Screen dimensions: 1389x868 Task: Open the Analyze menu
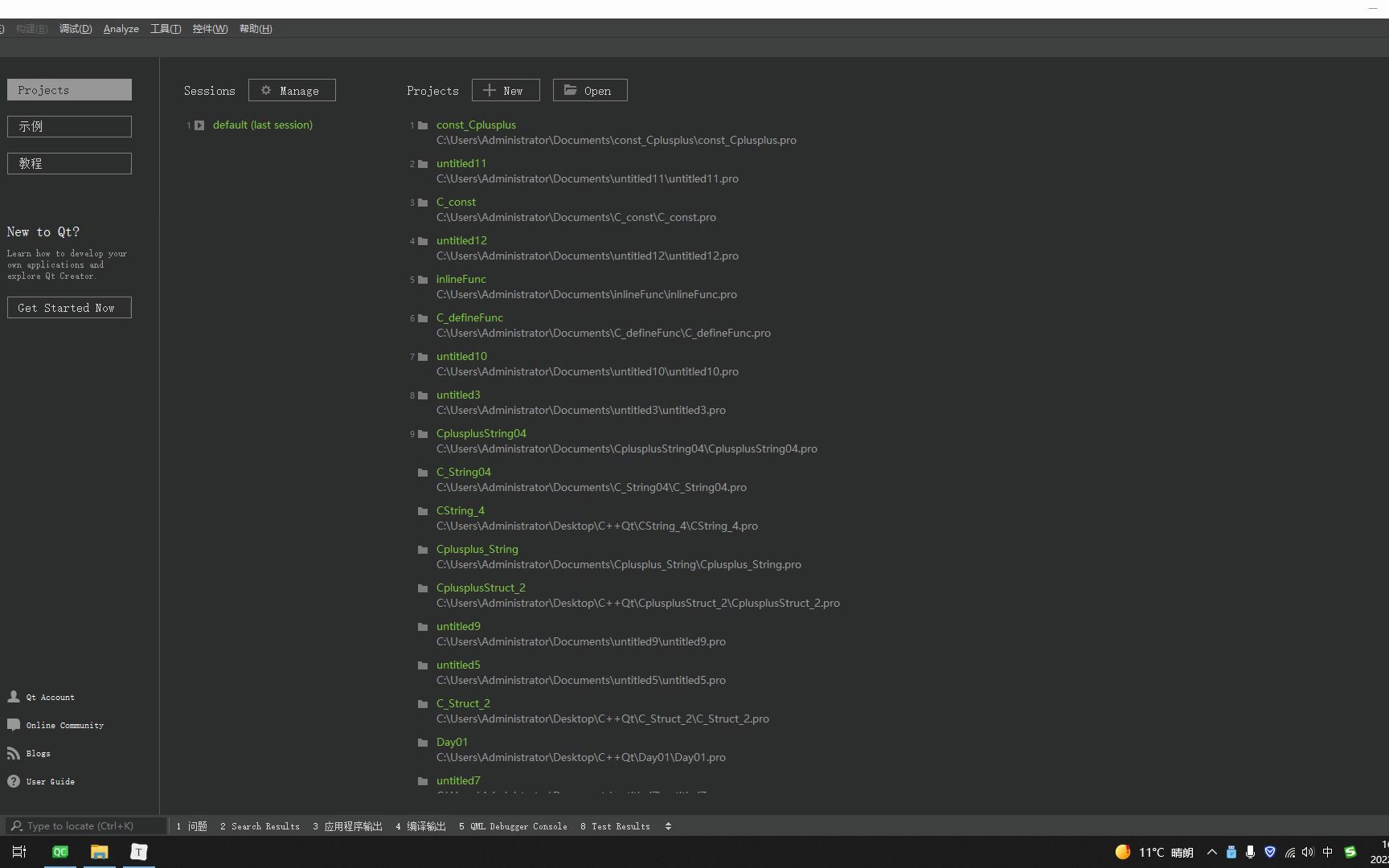pos(121,28)
